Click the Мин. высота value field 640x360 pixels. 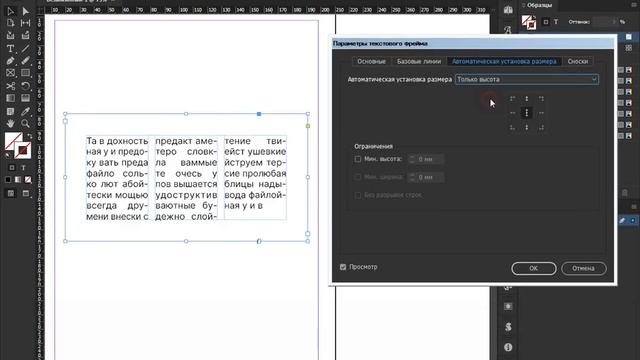click(430, 159)
